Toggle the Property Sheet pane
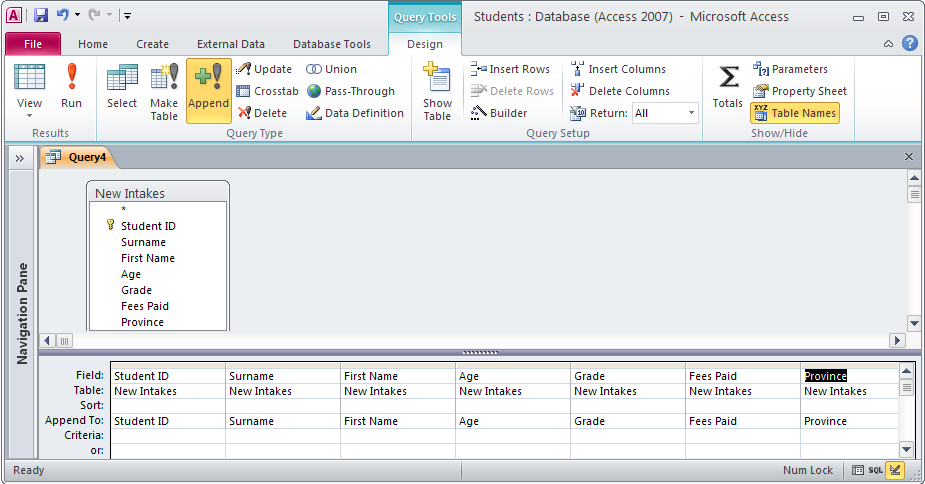 pyautogui.click(x=800, y=91)
